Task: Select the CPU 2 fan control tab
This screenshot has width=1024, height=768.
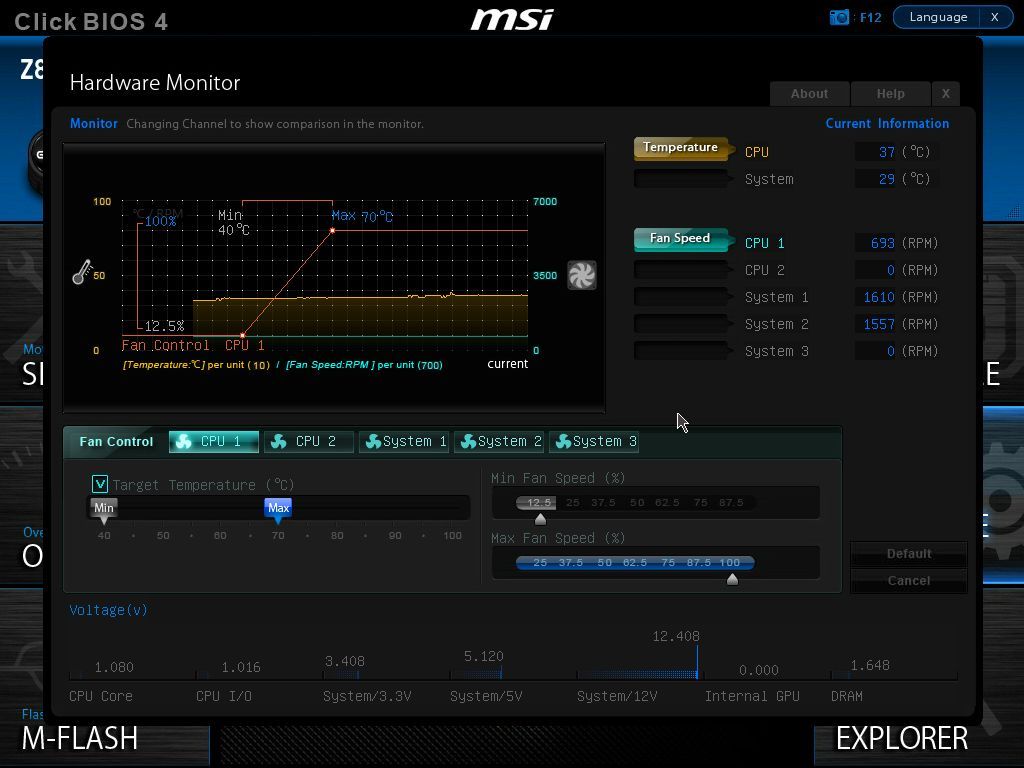Action: point(308,441)
